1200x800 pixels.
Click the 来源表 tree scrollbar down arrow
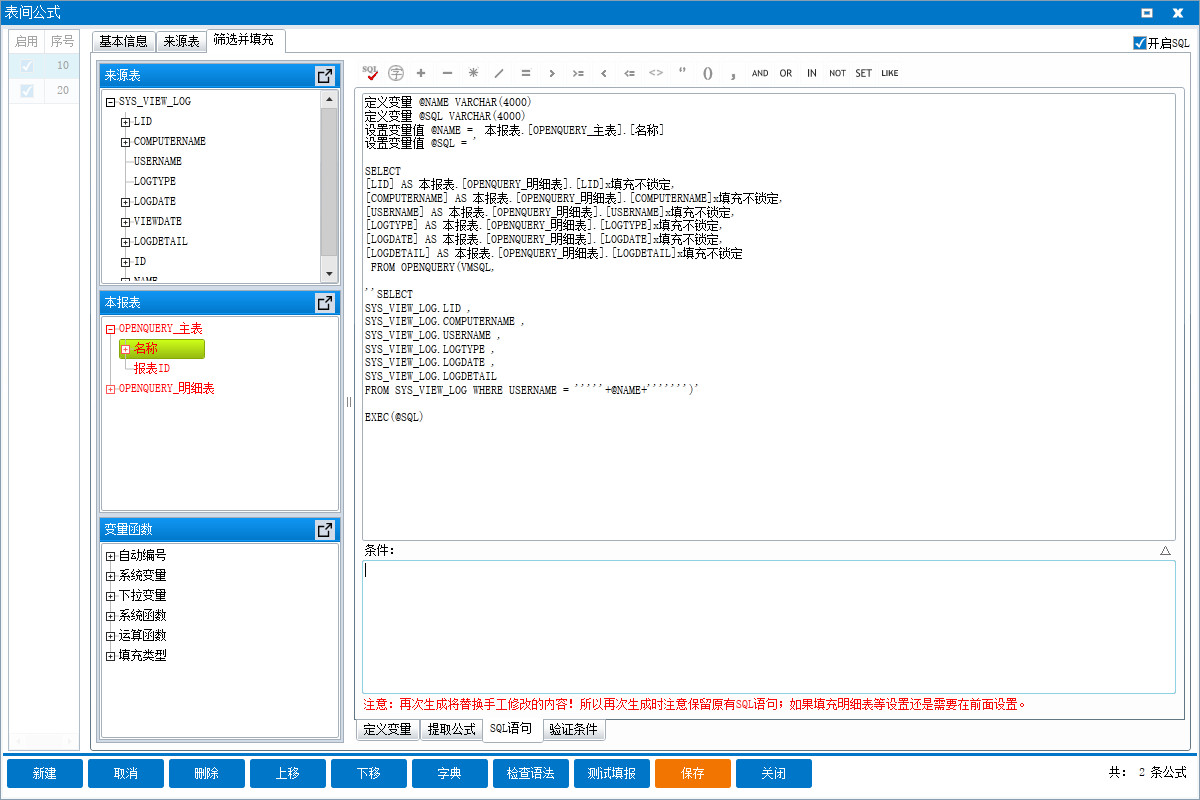coord(329,274)
